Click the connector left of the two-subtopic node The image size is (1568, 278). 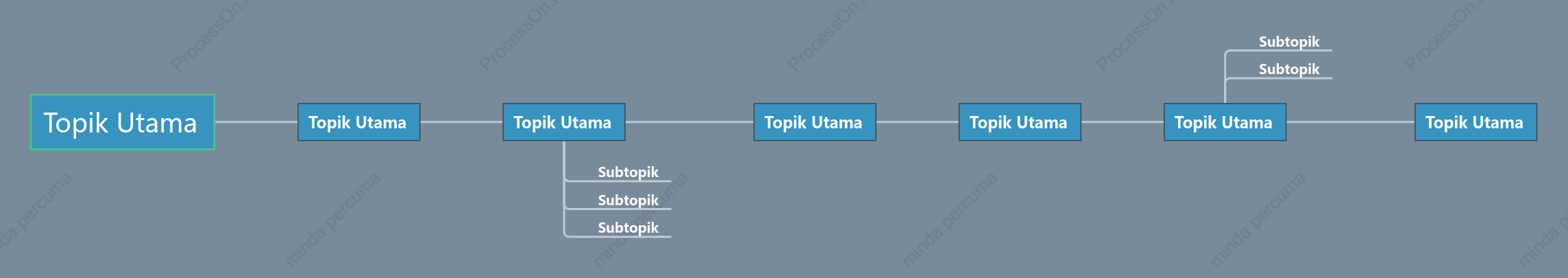[x=1123, y=122]
